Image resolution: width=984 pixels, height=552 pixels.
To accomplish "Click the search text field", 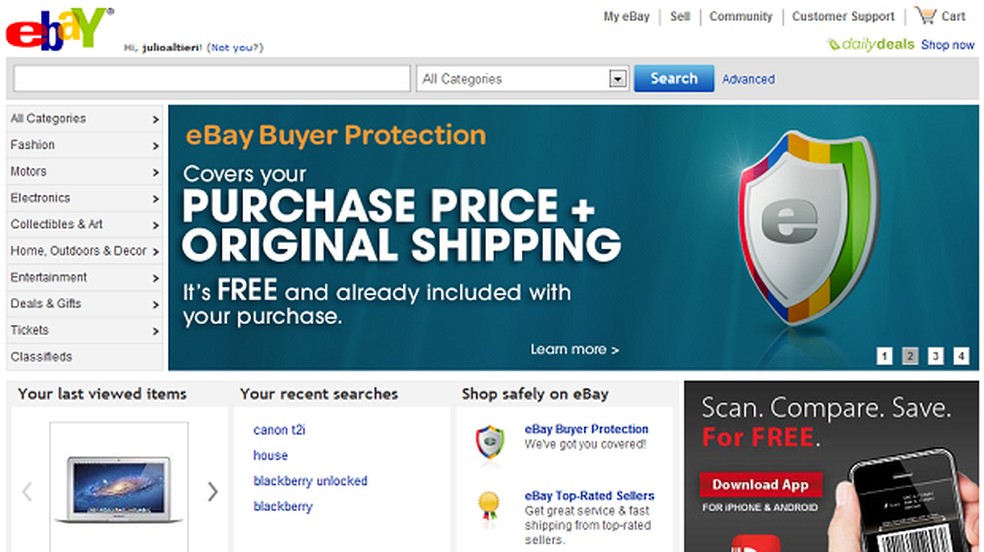I will [212, 79].
